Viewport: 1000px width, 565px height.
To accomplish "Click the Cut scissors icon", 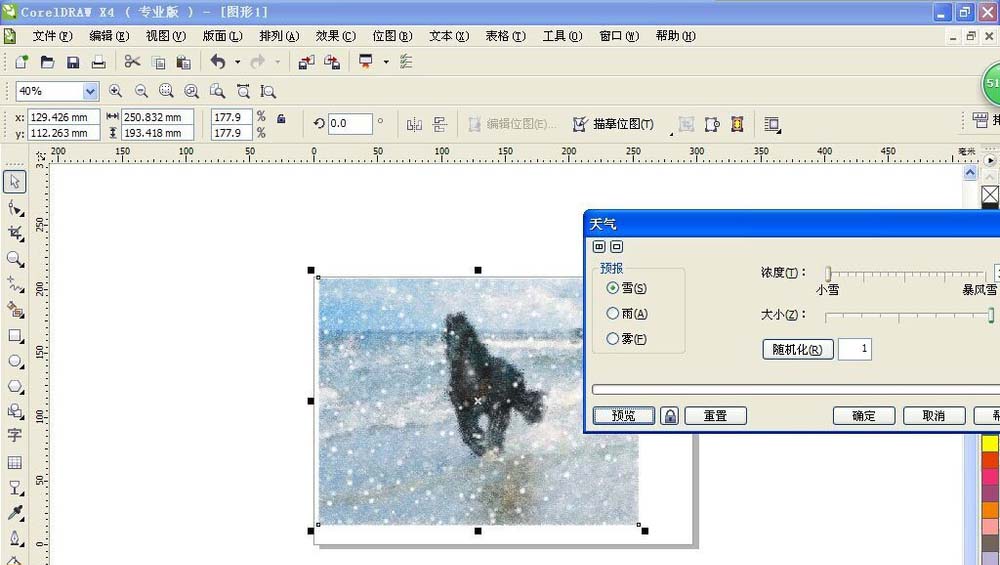I will click(132, 62).
